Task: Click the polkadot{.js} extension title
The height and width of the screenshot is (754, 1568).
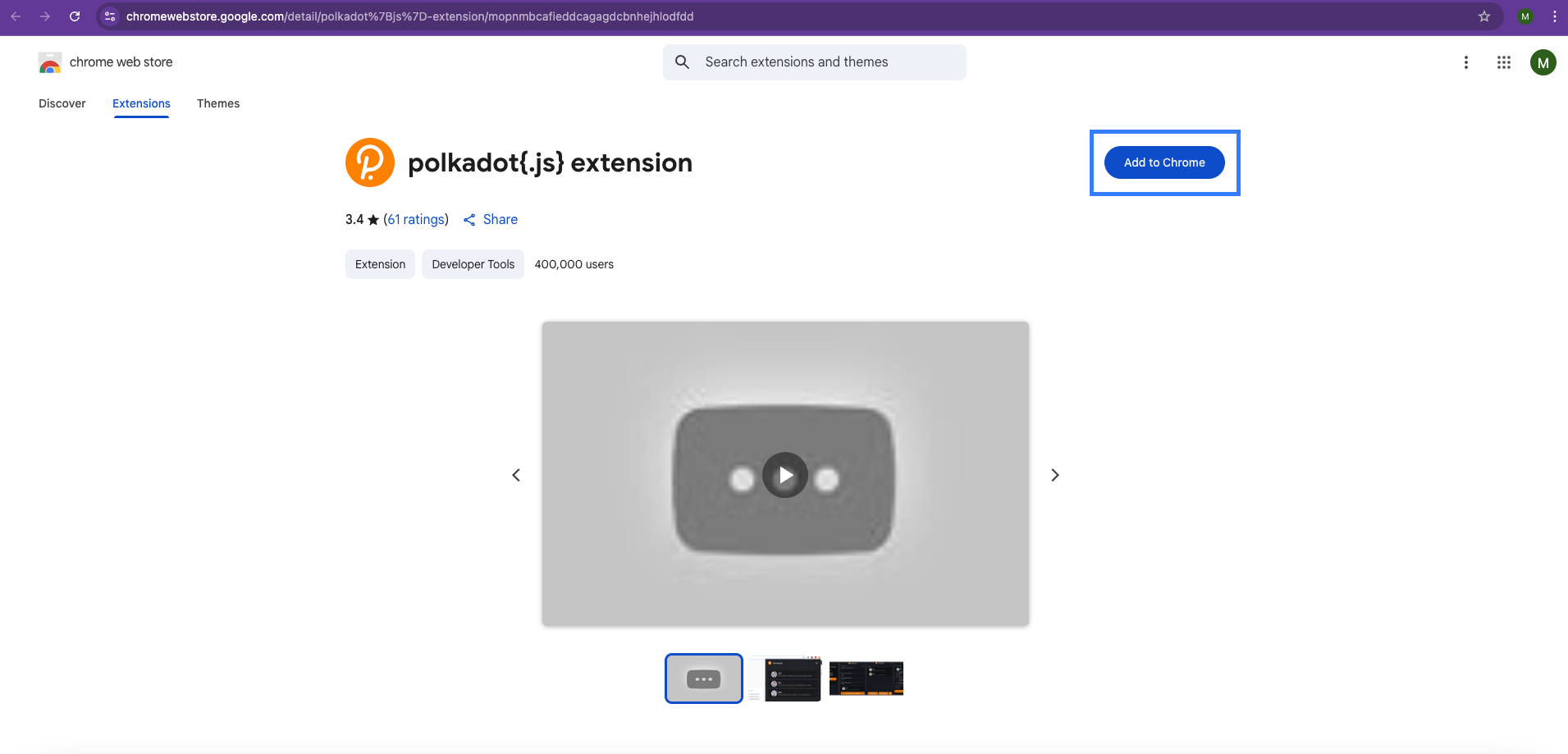Action: coord(550,162)
